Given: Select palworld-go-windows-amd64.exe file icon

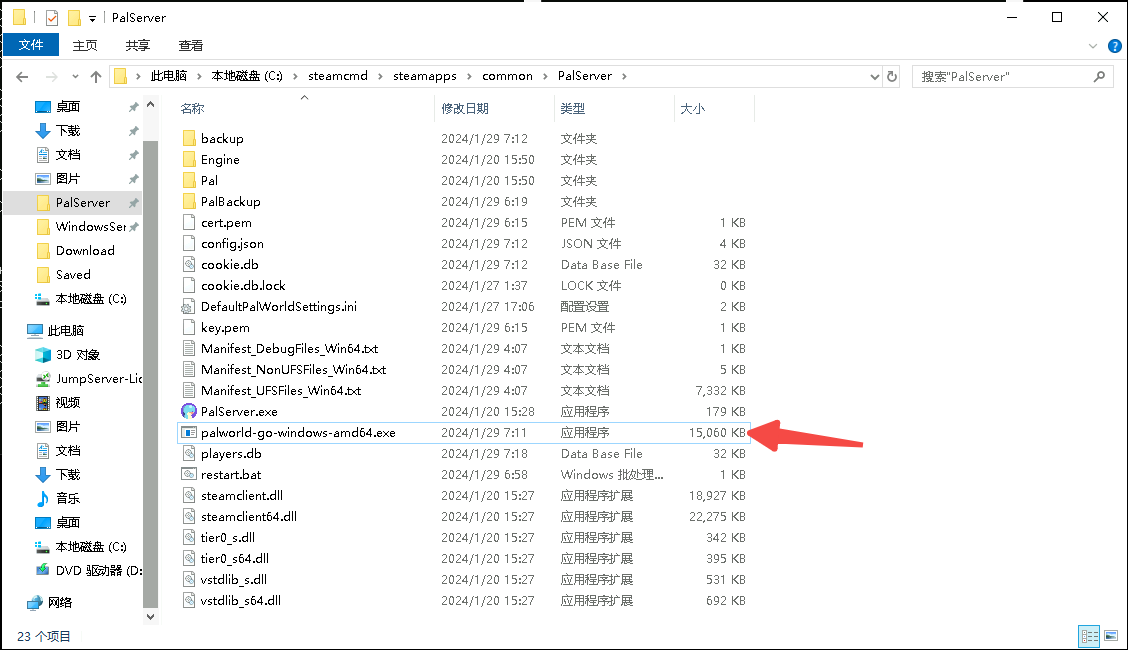Looking at the screenshot, I should [188, 432].
